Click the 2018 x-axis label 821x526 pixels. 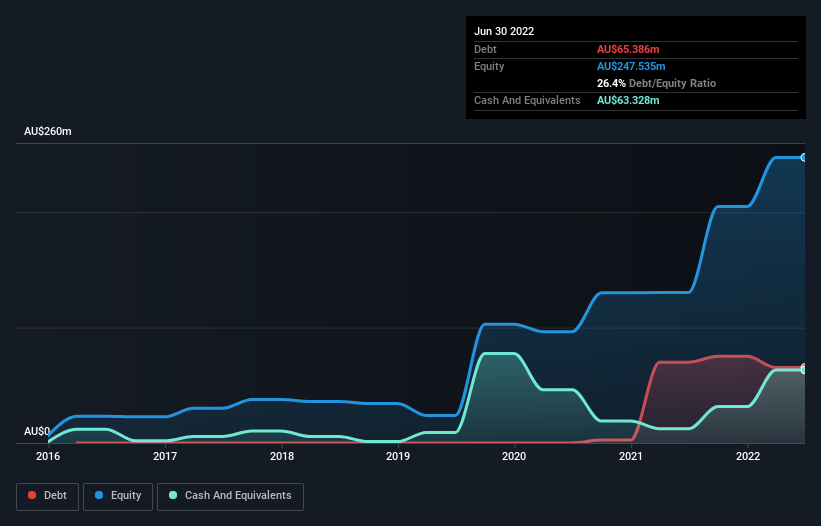pyautogui.click(x=282, y=456)
